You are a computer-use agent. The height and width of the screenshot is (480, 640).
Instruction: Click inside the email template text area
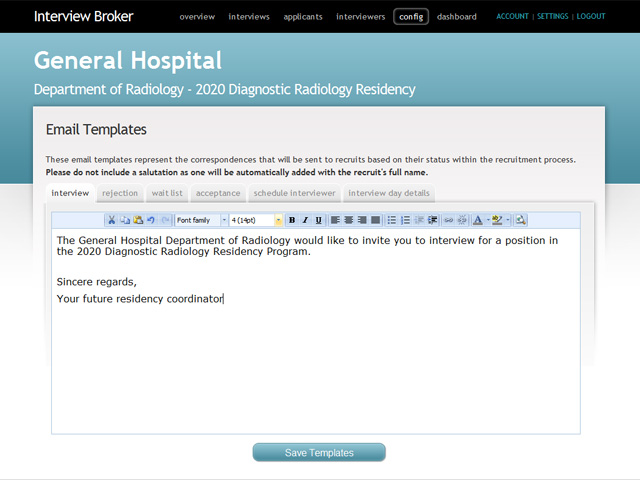(315, 360)
